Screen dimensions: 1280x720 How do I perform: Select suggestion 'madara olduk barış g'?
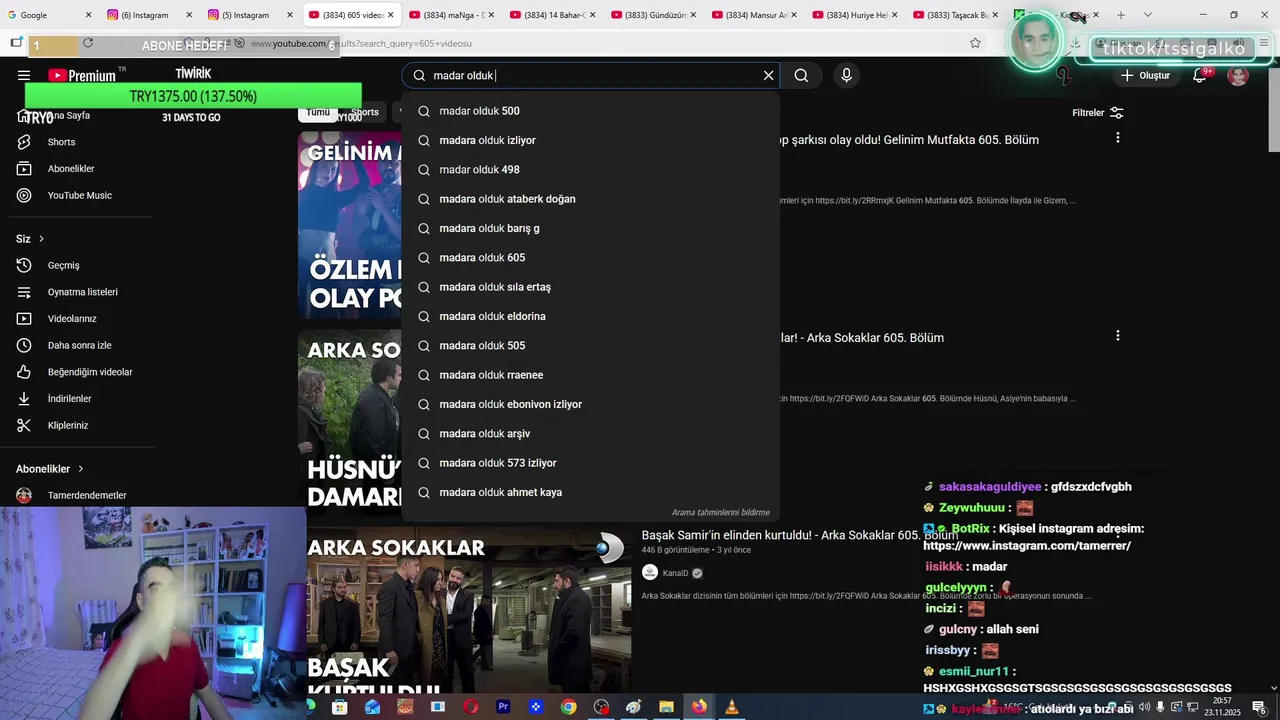pos(590,228)
